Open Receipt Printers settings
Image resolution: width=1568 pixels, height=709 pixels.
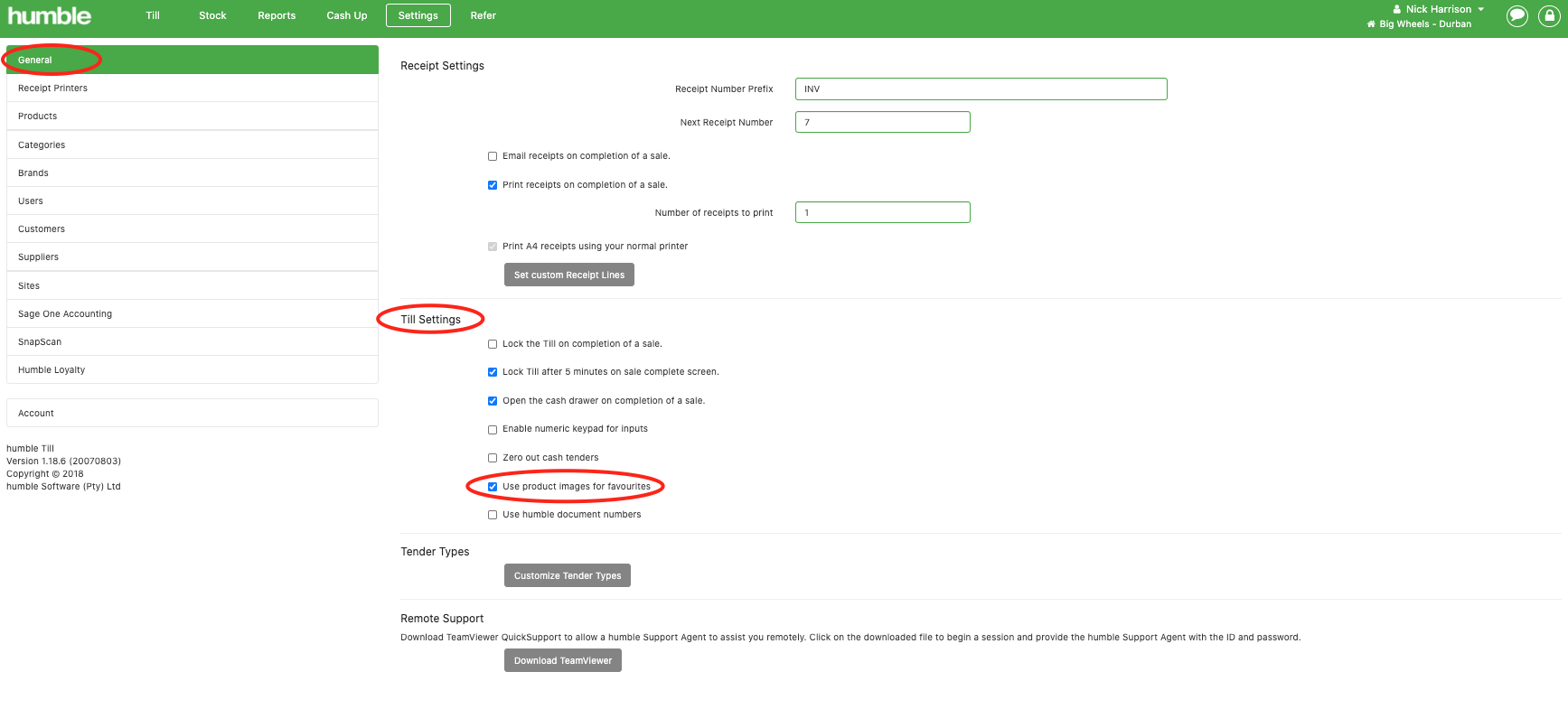point(192,88)
